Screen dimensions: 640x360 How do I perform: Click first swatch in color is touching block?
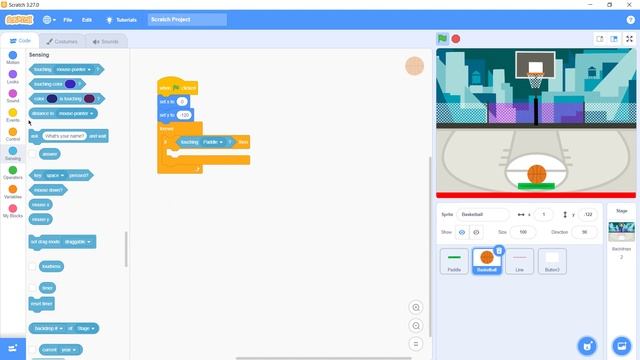52,99
